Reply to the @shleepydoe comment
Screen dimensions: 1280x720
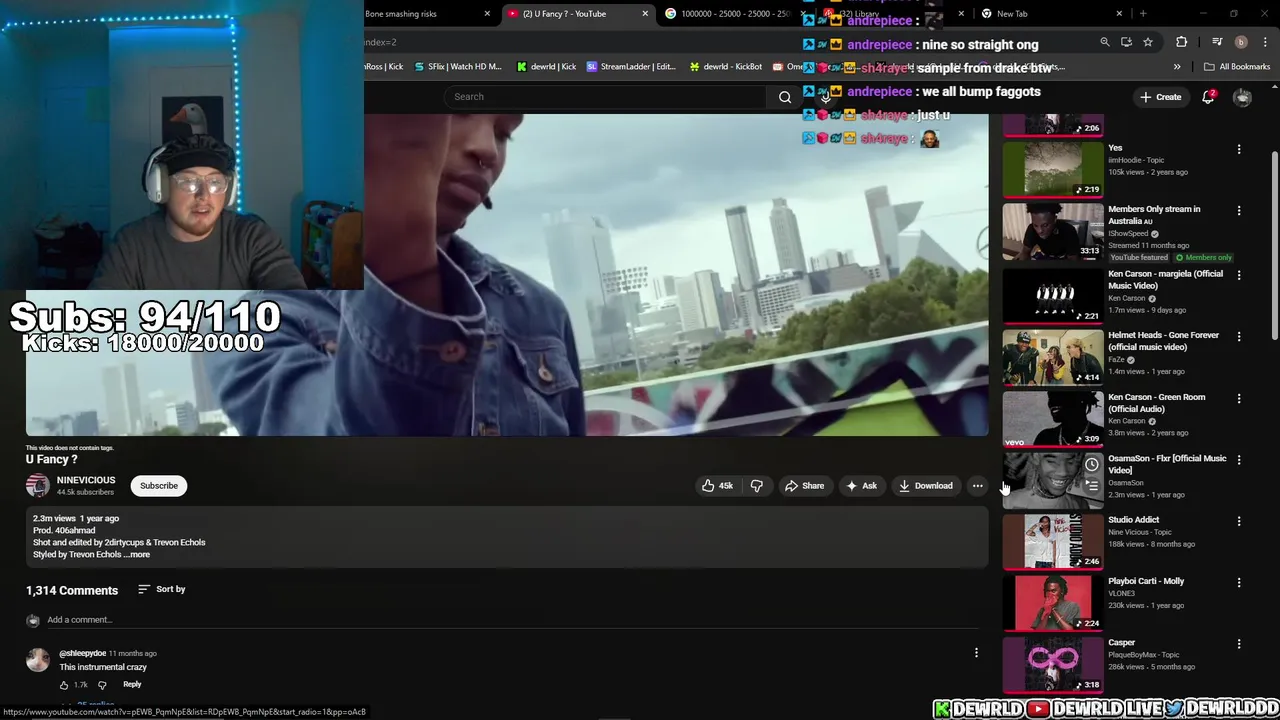[x=132, y=685]
